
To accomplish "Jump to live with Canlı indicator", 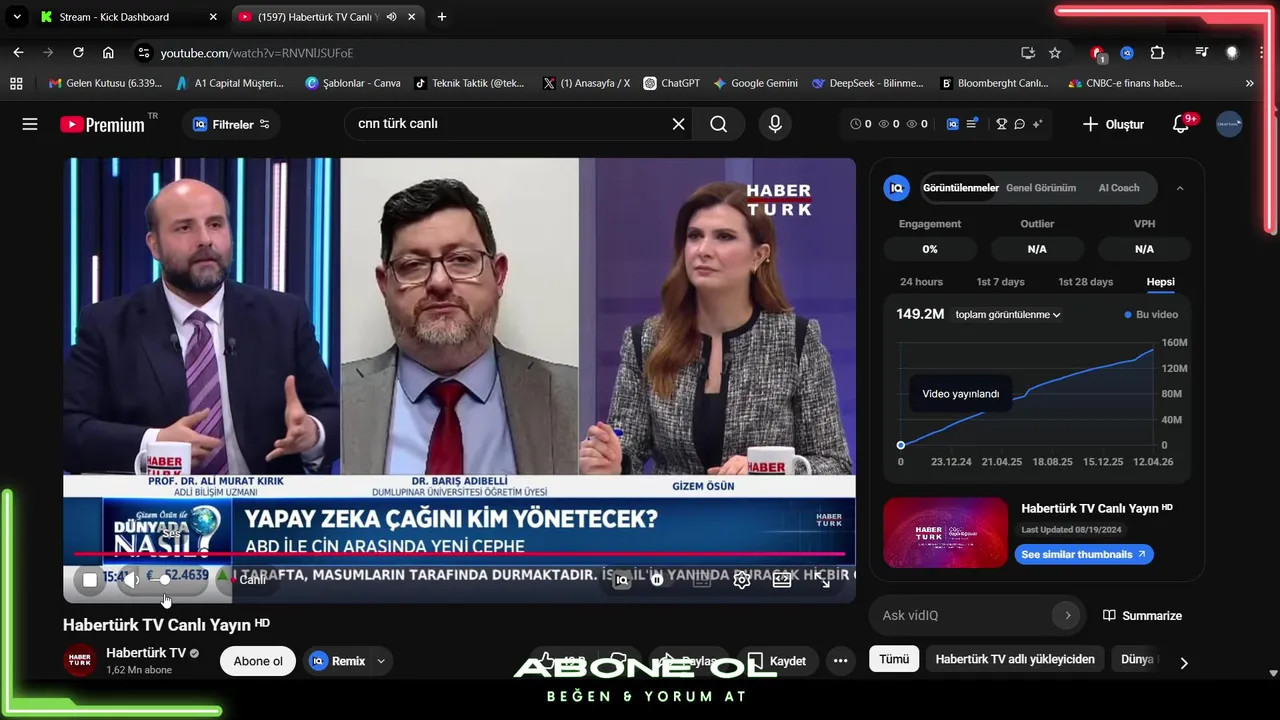I will point(248,579).
